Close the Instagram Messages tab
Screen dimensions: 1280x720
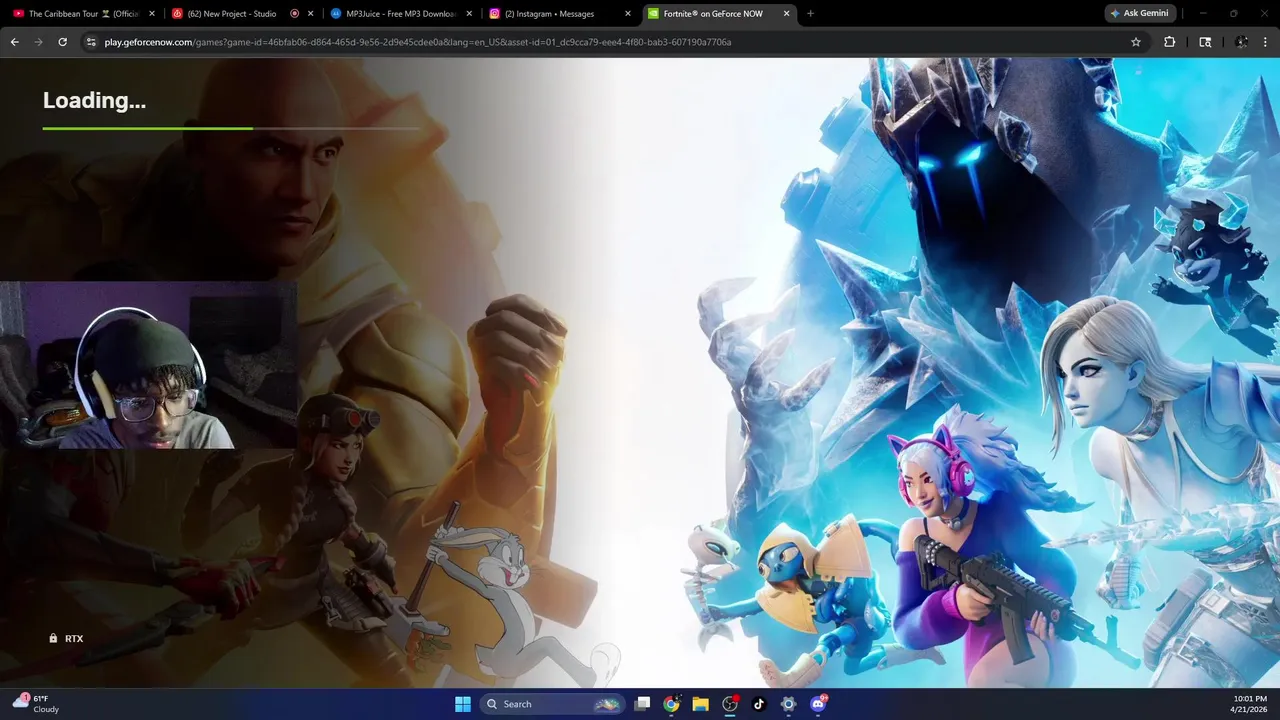pyautogui.click(x=628, y=14)
